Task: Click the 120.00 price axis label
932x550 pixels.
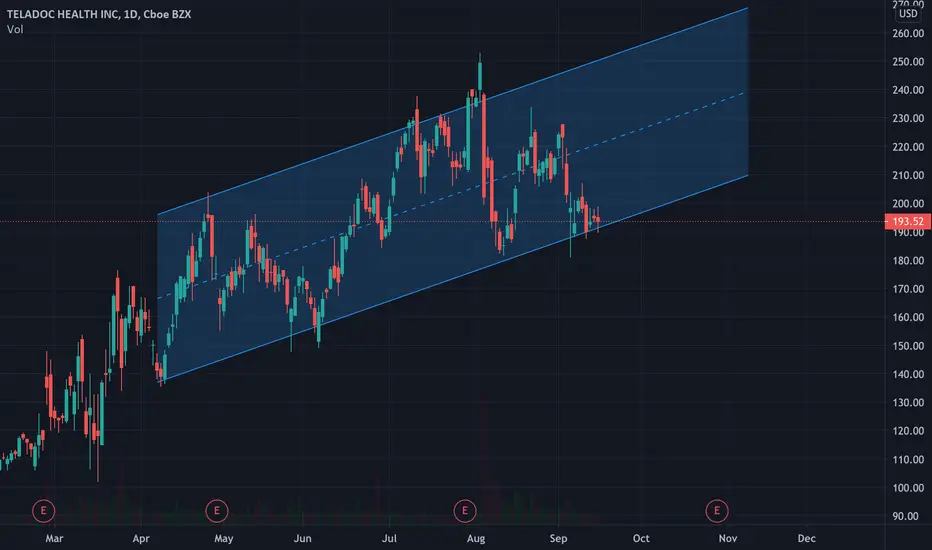Action: coord(908,430)
